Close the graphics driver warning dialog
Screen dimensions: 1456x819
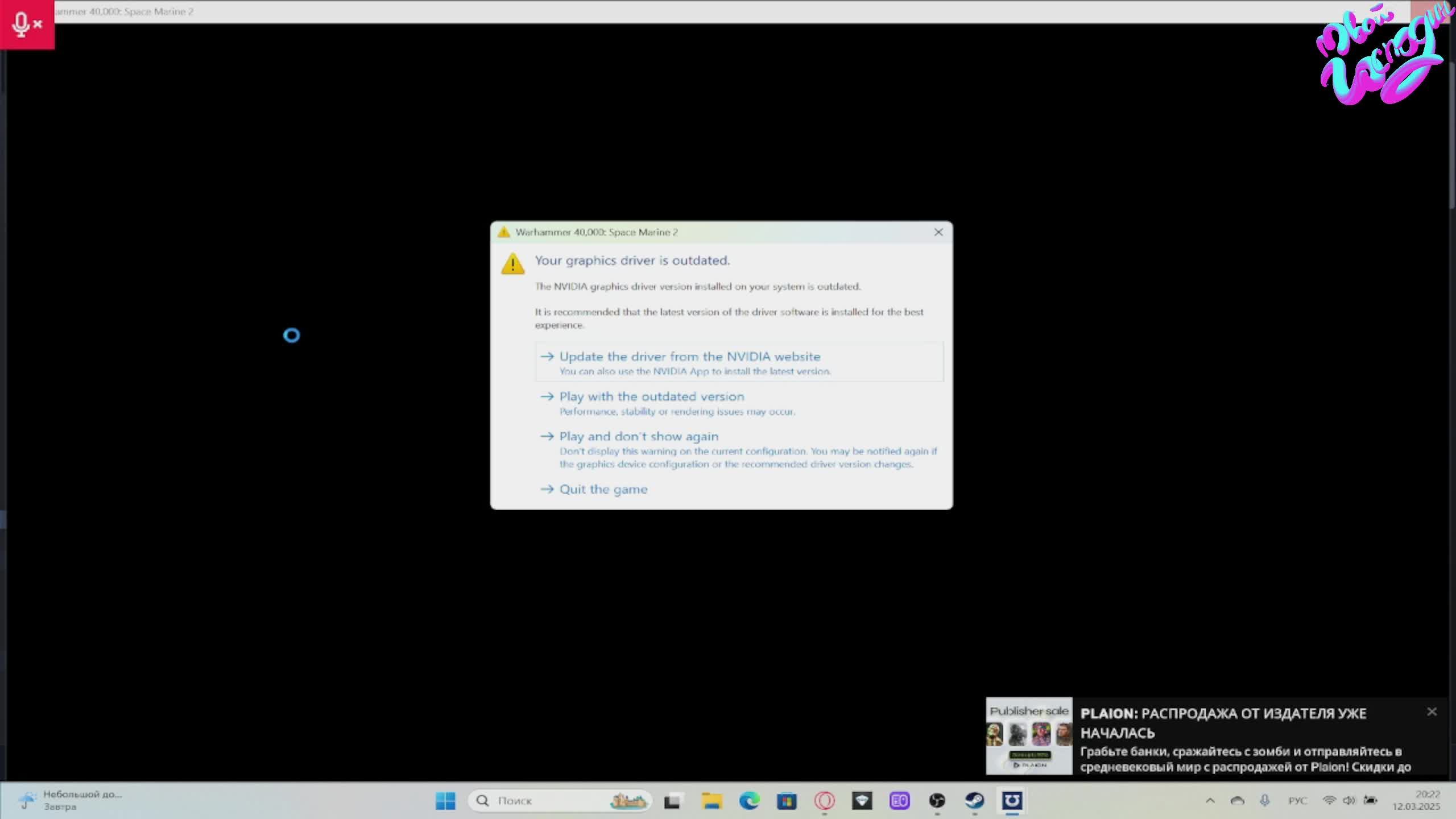pyautogui.click(x=938, y=232)
